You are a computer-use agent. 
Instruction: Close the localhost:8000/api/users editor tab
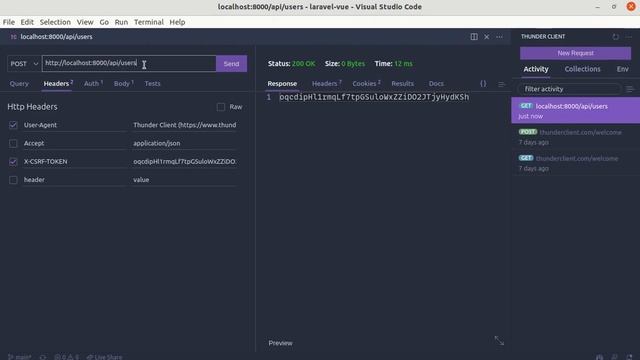487,37
